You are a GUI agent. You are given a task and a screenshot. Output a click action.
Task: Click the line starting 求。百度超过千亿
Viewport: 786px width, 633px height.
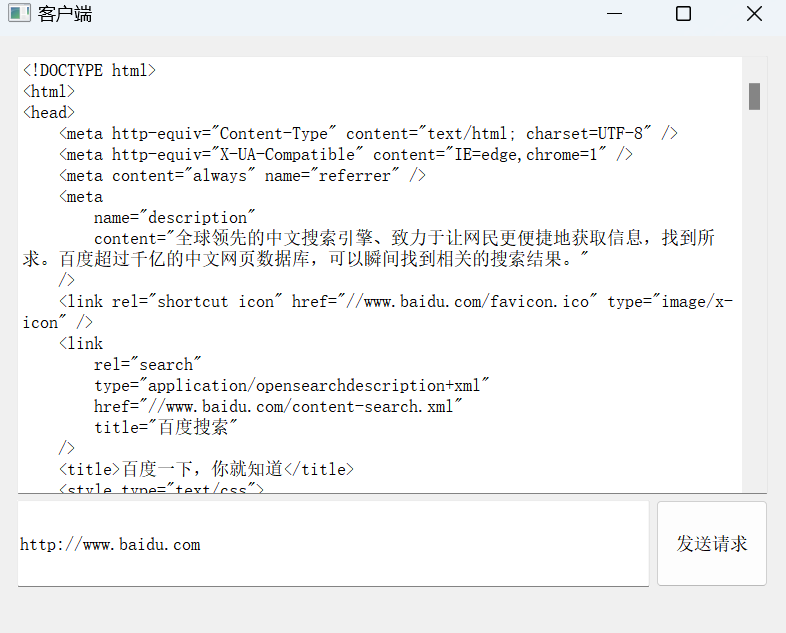pos(306,259)
